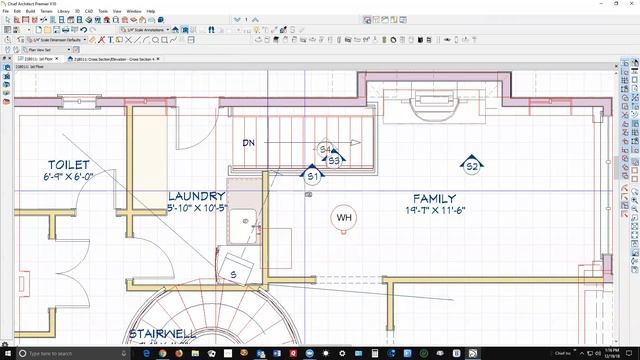Image resolution: width=640 pixels, height=360 pixels.
Task: Close the Cross Section 4 tab
Action: tap(158, 59)
